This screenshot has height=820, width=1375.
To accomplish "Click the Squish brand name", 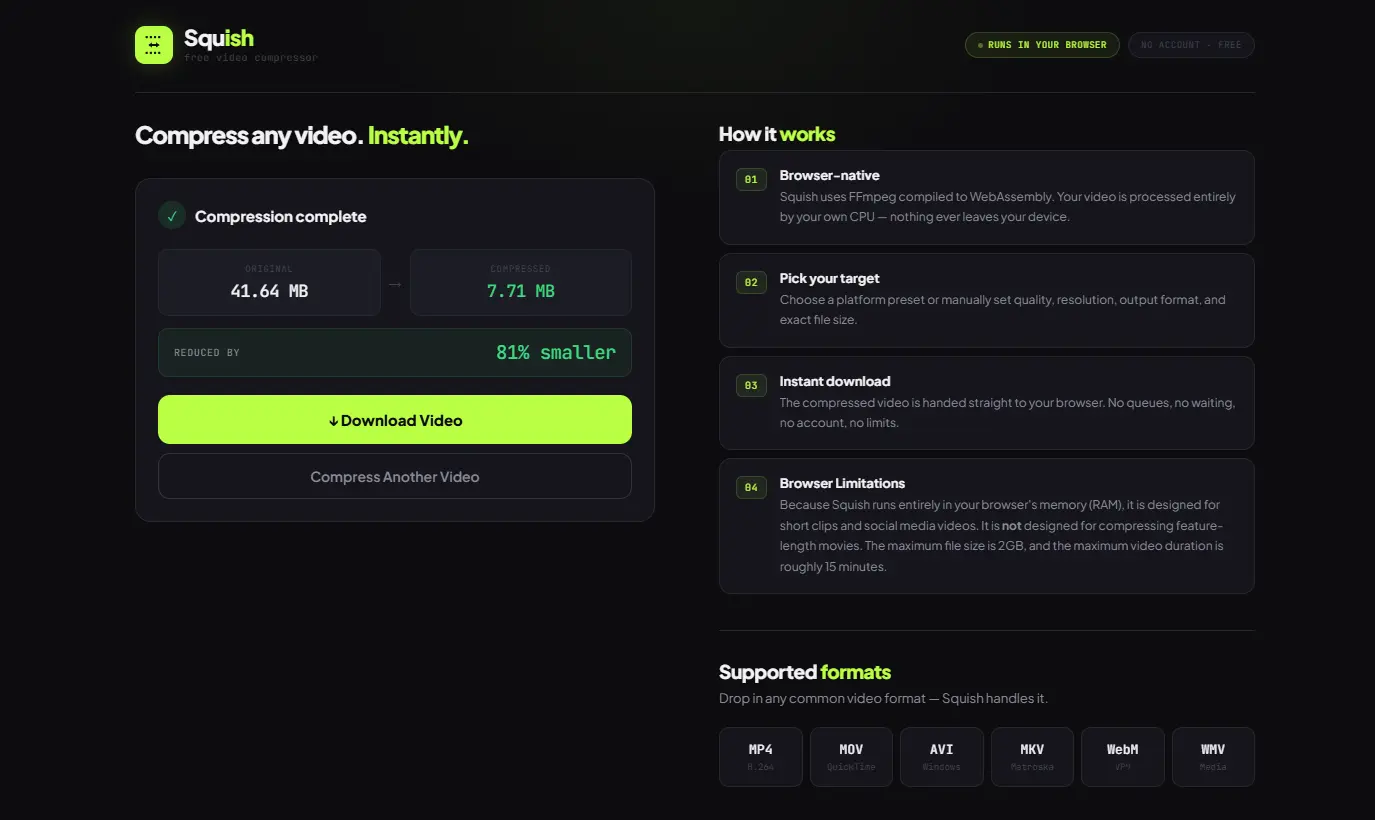I will click(x=219, y=38).
